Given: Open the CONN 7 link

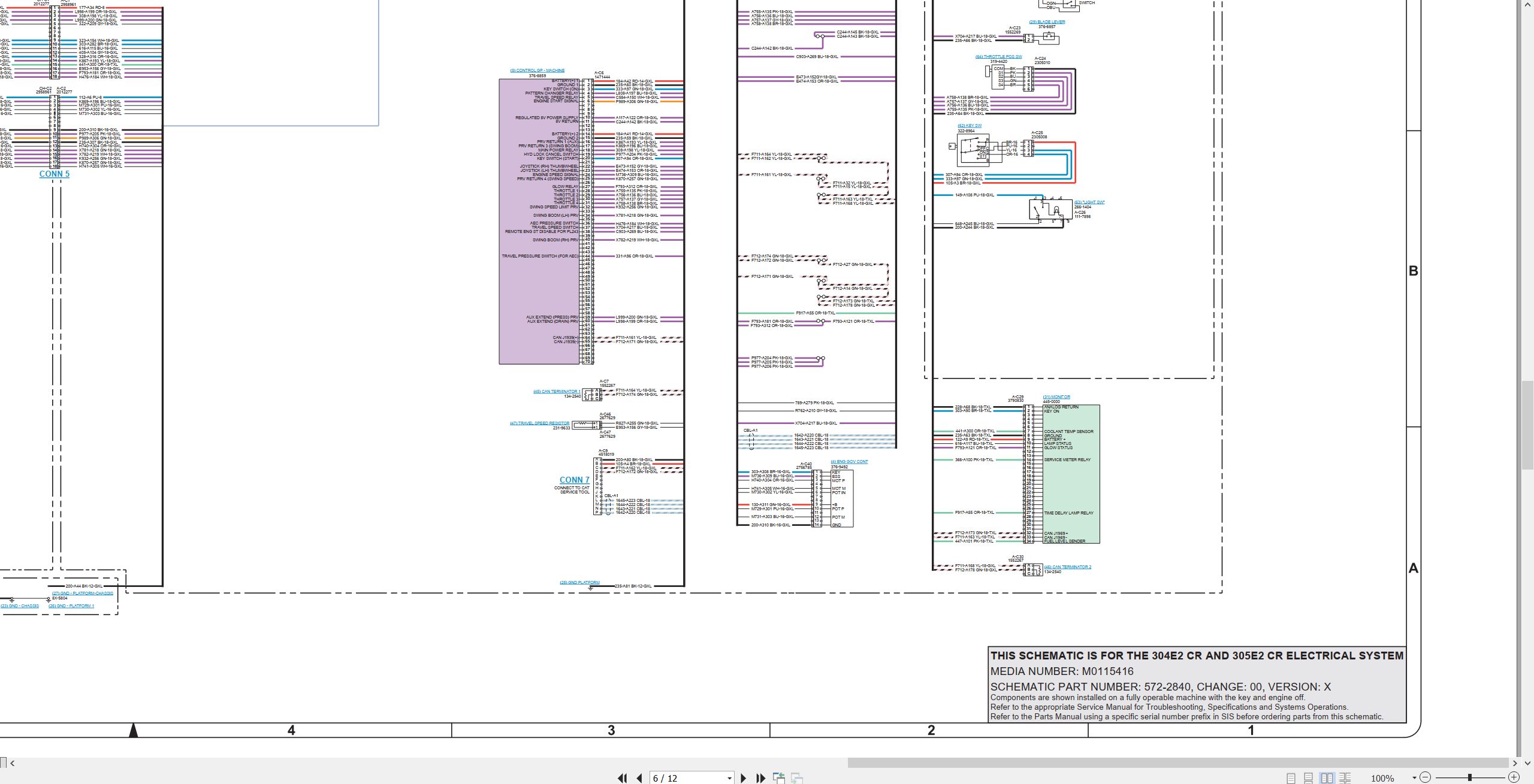Looking at the screenshot, I should click(x=574, y=480).
